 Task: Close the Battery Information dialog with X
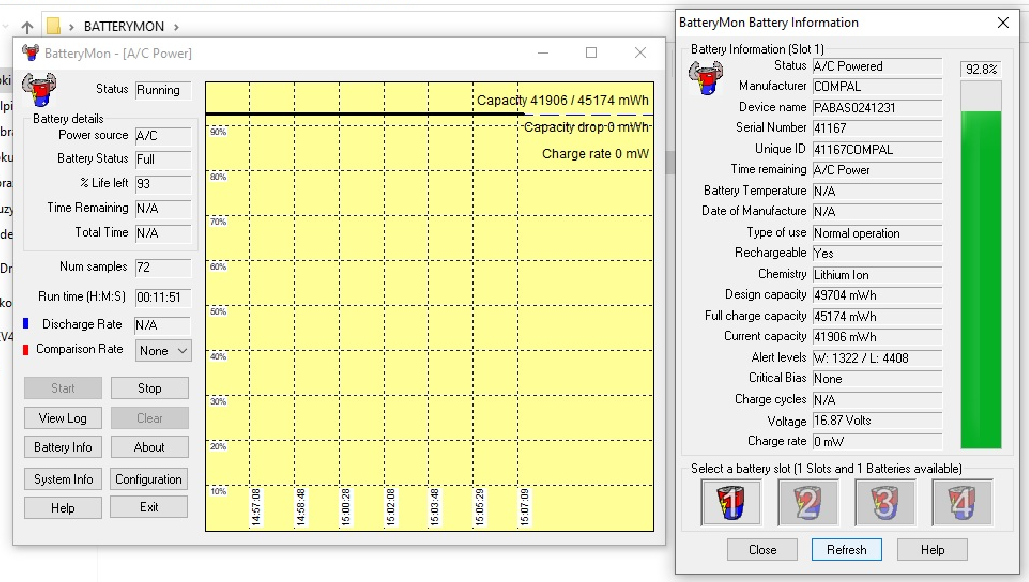1003,23
